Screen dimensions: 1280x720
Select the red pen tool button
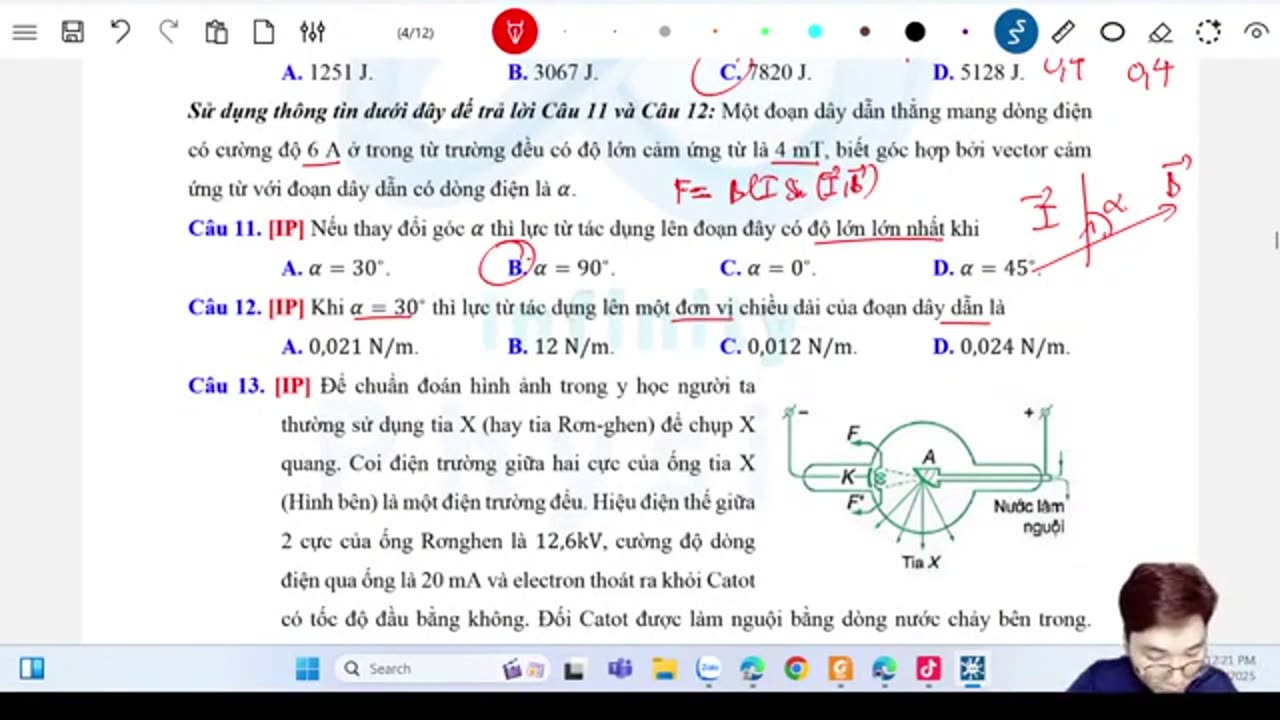pyautogui.click(x=515, y=32)
